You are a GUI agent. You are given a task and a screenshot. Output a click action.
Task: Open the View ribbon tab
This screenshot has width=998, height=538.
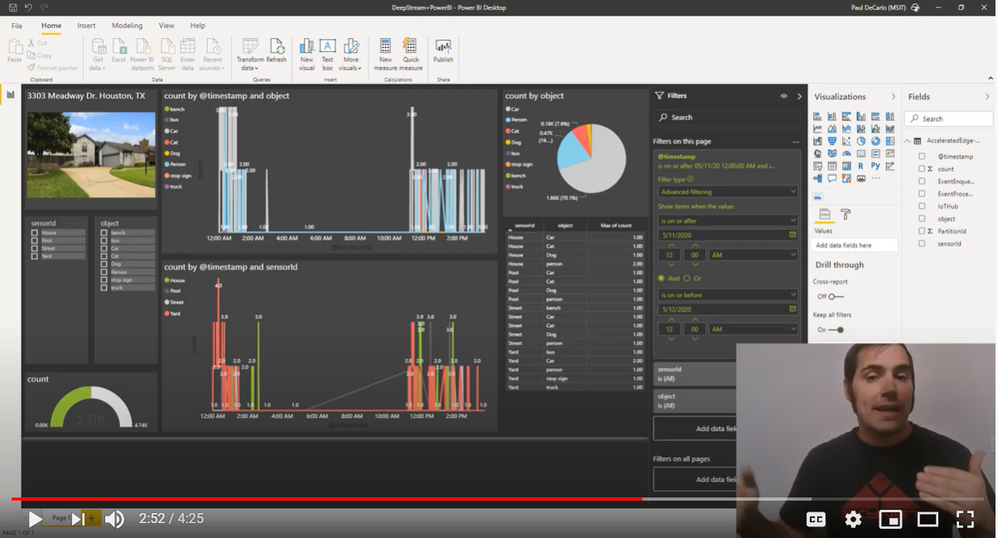pos(167,25)
